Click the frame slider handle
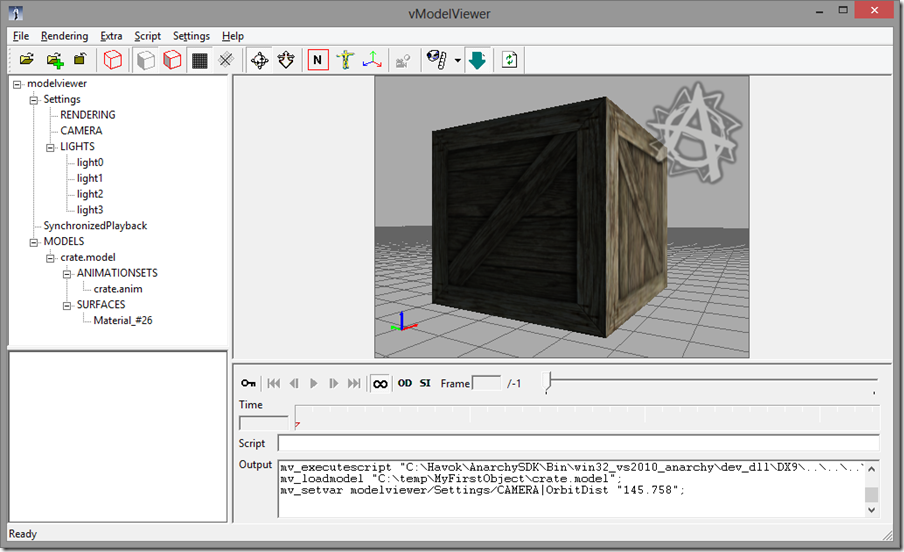 (546, 381)
